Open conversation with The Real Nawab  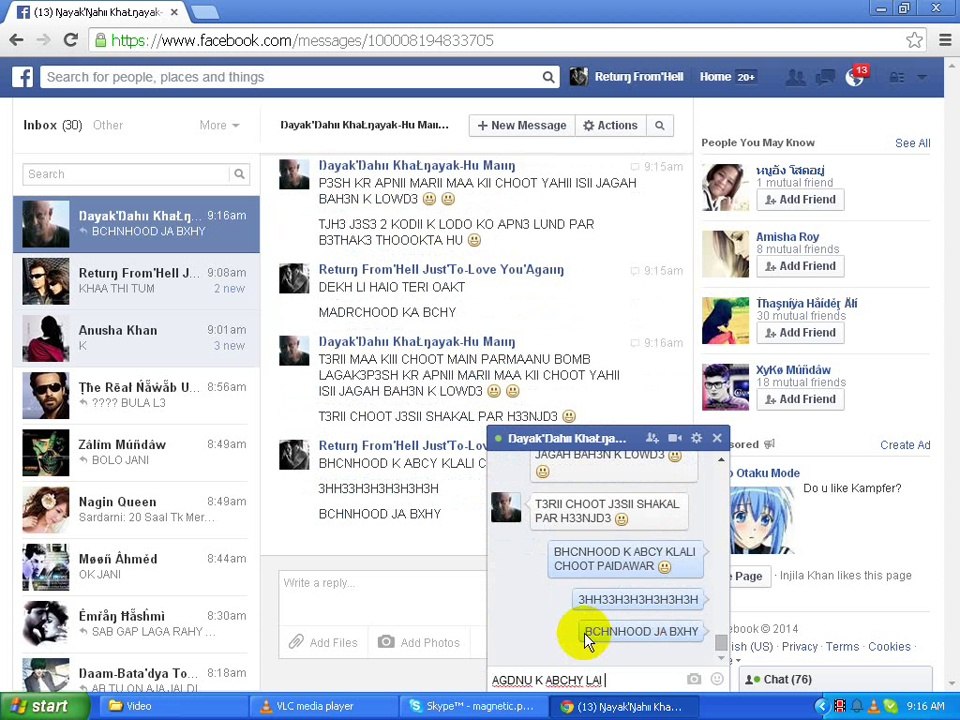click(136, 396)
